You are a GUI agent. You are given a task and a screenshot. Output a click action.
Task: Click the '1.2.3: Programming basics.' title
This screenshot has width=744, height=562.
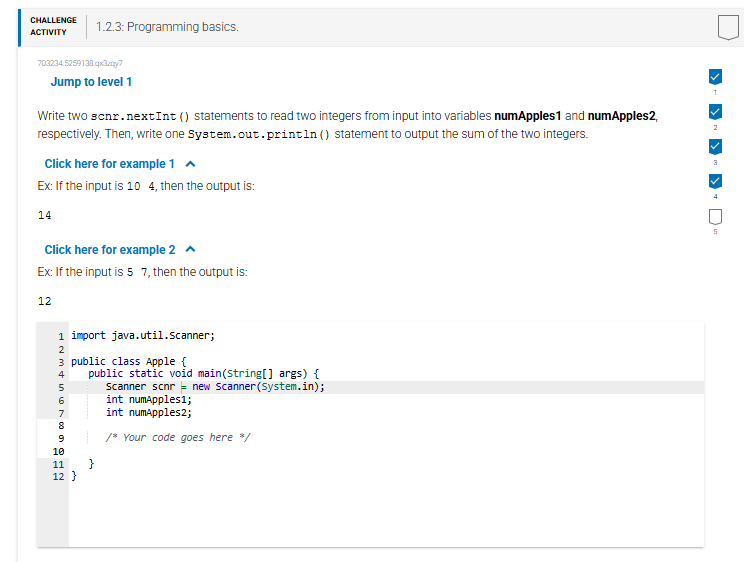coord(167,27)
